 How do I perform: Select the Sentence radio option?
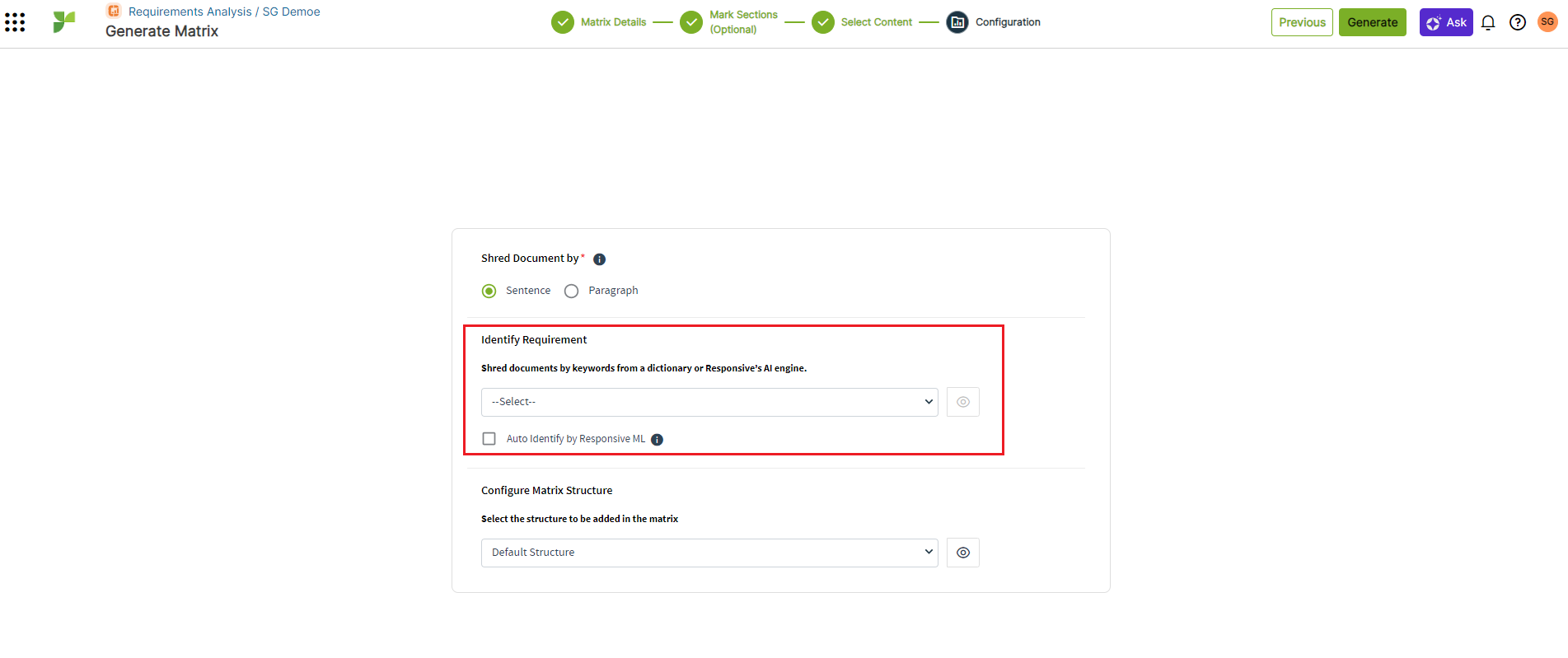point(489,291)
